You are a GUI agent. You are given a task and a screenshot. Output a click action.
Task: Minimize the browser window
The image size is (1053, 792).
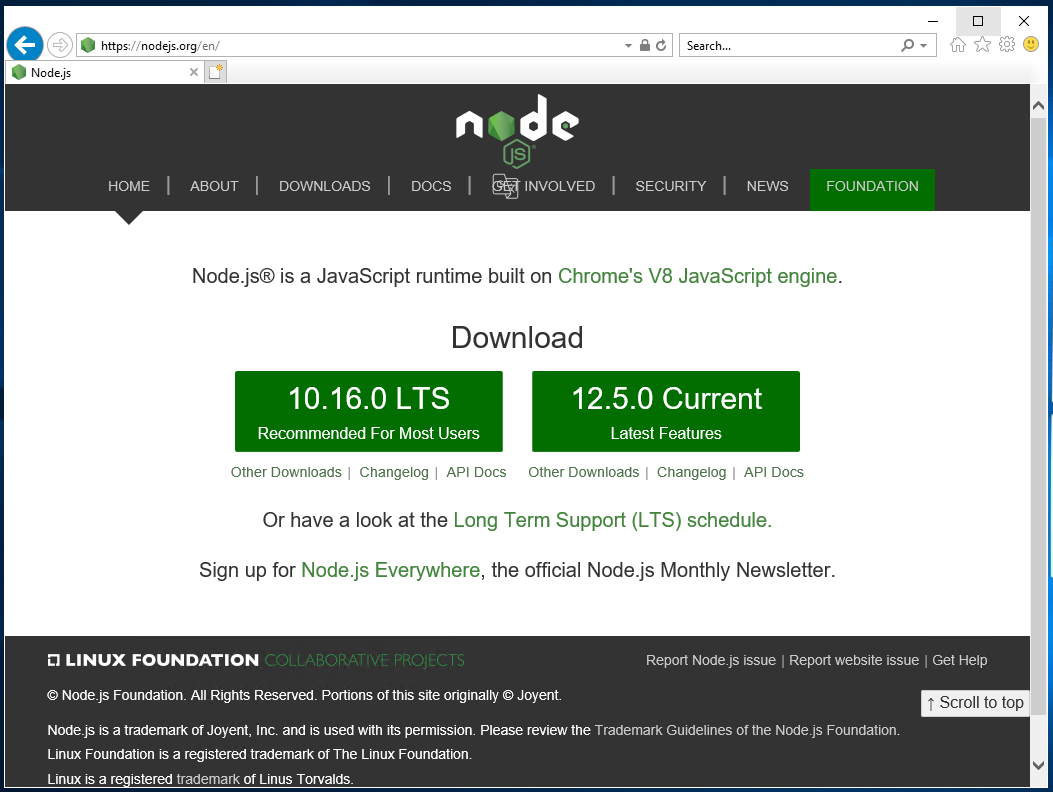tap(933, 21)
